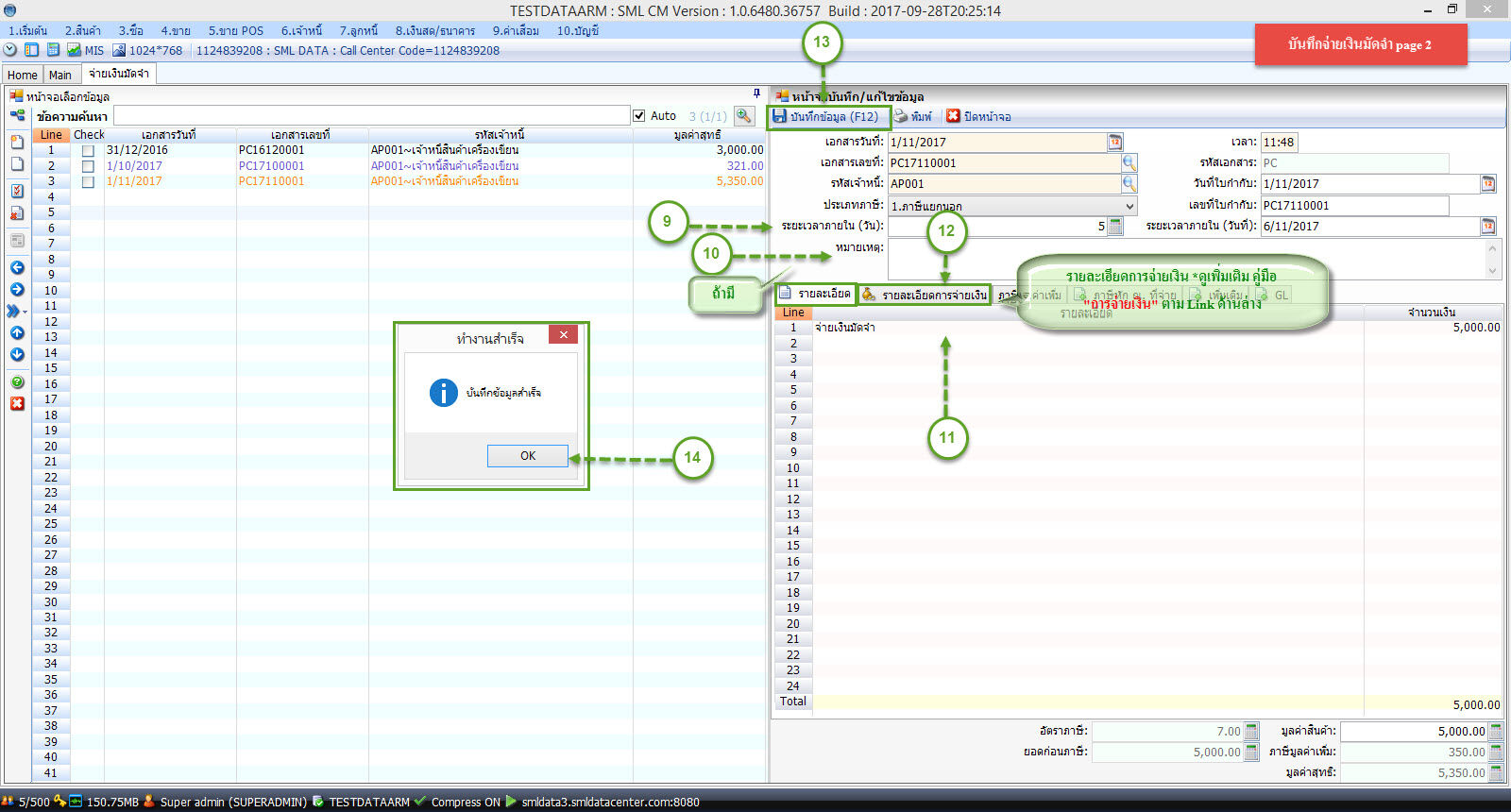Open calculator icon beside credit days field
This screenshot has width=1511, height=812.
pyautogui.click(x=1115, y=226)
